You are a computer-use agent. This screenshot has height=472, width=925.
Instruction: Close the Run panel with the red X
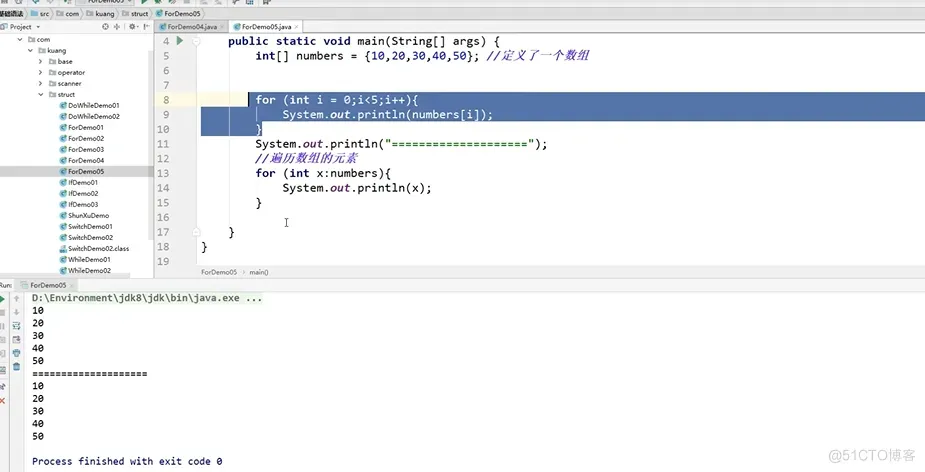point(2,401)
